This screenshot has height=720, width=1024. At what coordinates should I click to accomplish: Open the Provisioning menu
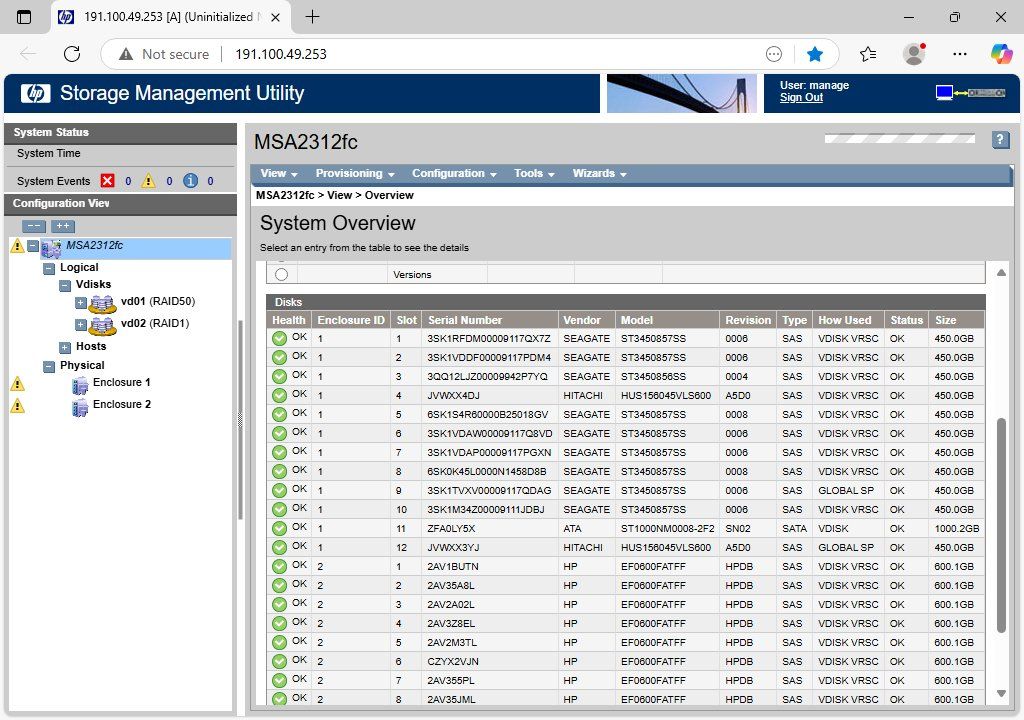pos(355,174)
